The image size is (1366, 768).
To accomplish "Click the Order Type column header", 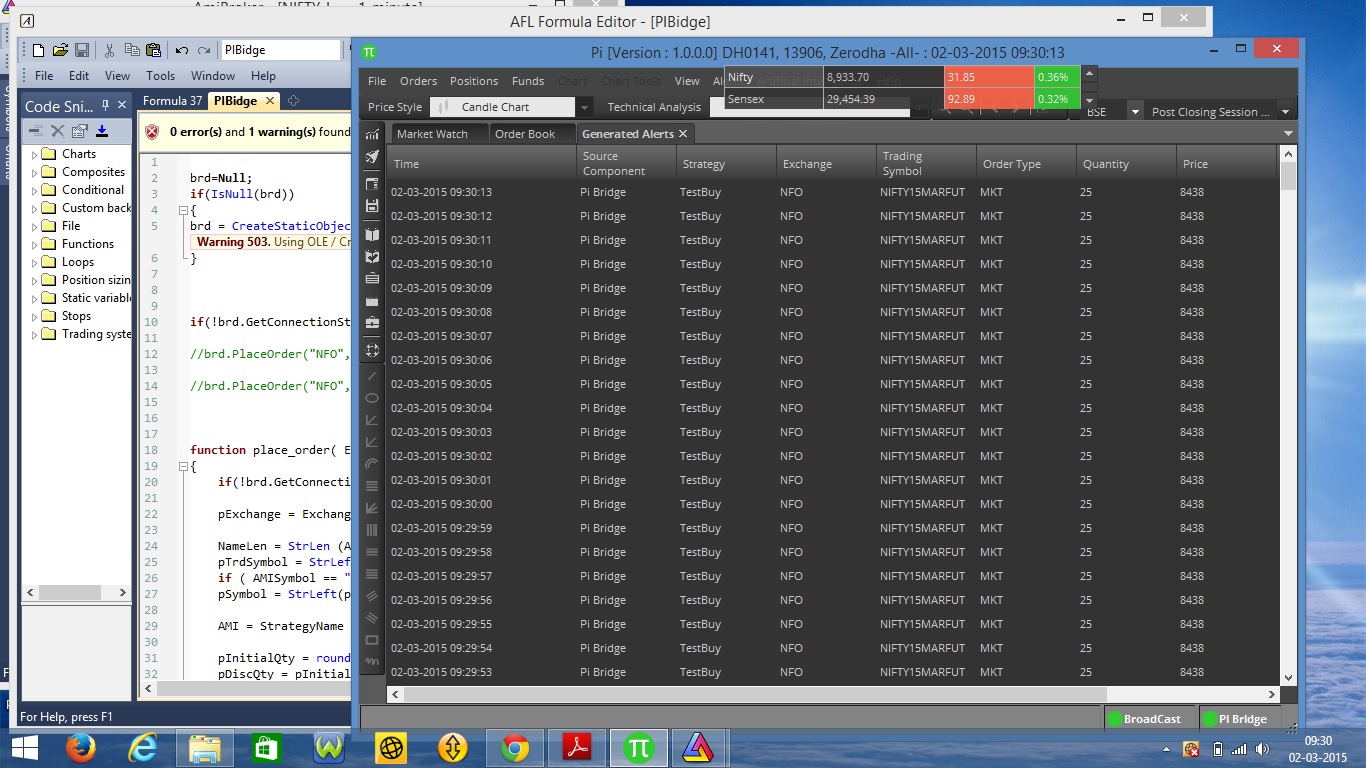I will pos(1027,164).
